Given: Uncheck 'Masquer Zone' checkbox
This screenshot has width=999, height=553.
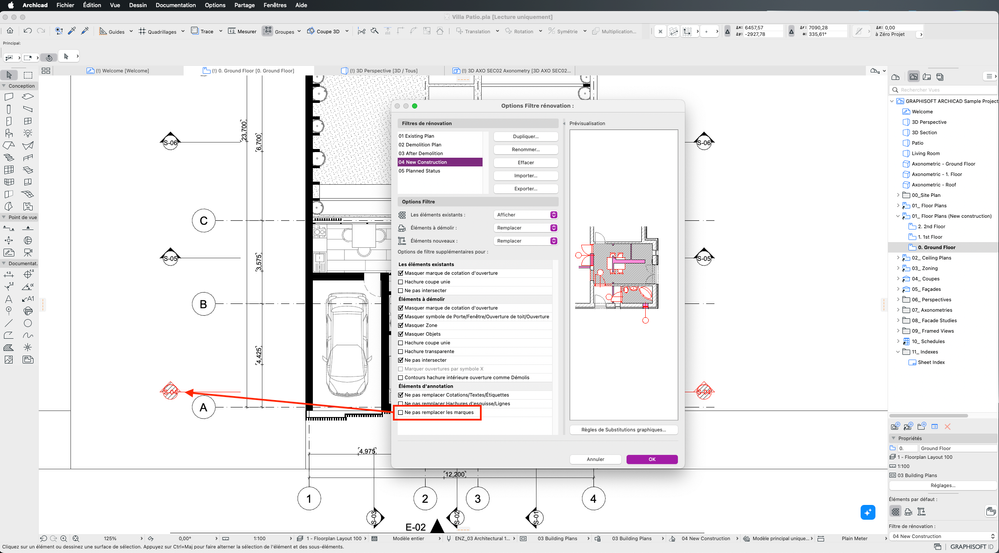Looking at the screenshot, I should pyautogui.click(x=401, y=325).
